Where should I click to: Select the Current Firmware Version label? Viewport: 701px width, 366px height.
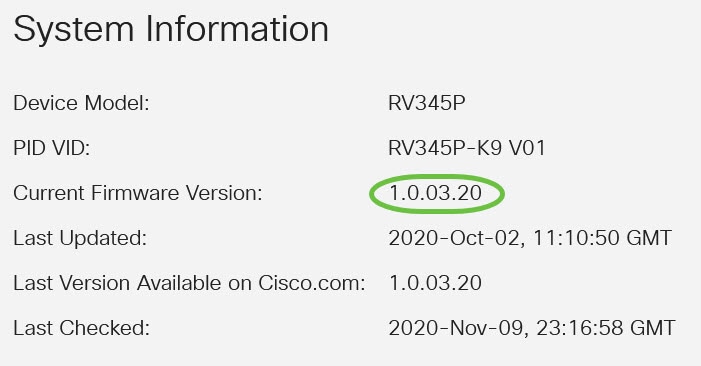(138, 193)
